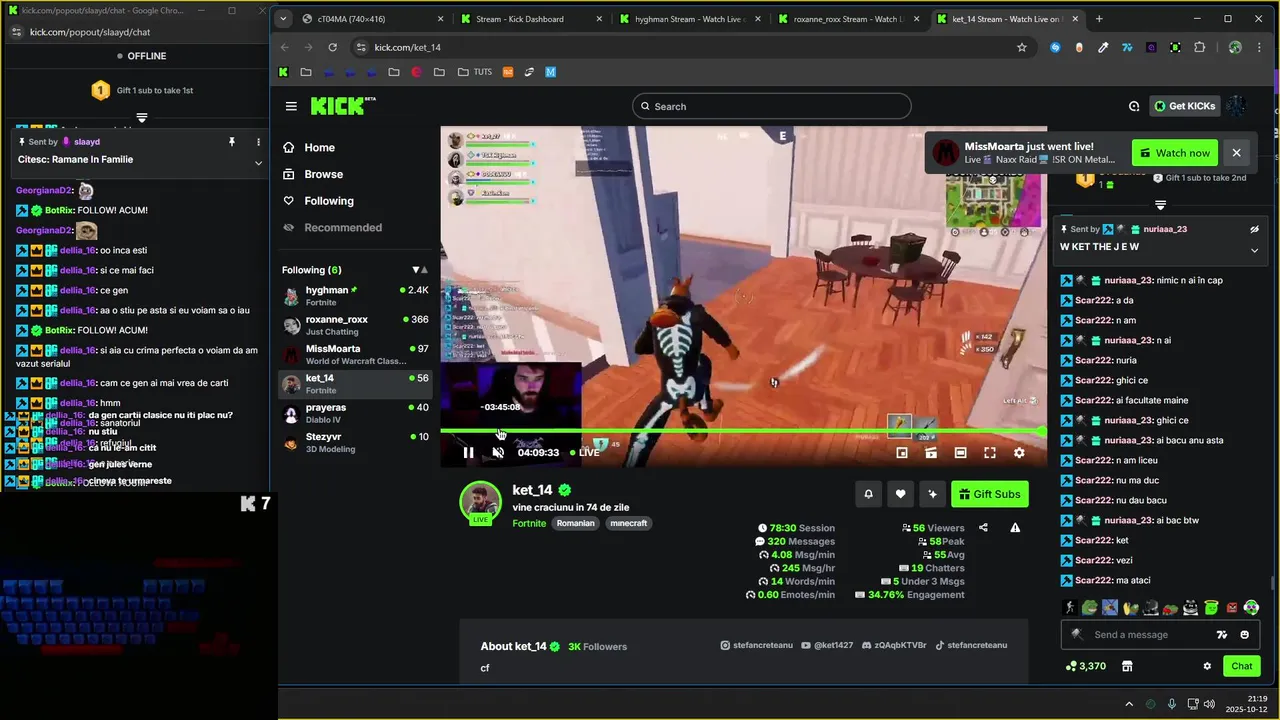Image resolution: width=1280 pixels, height=720 pixels.
Task: Reload the kick.com page
Action: pyautogui.click(x=332, y=47)
